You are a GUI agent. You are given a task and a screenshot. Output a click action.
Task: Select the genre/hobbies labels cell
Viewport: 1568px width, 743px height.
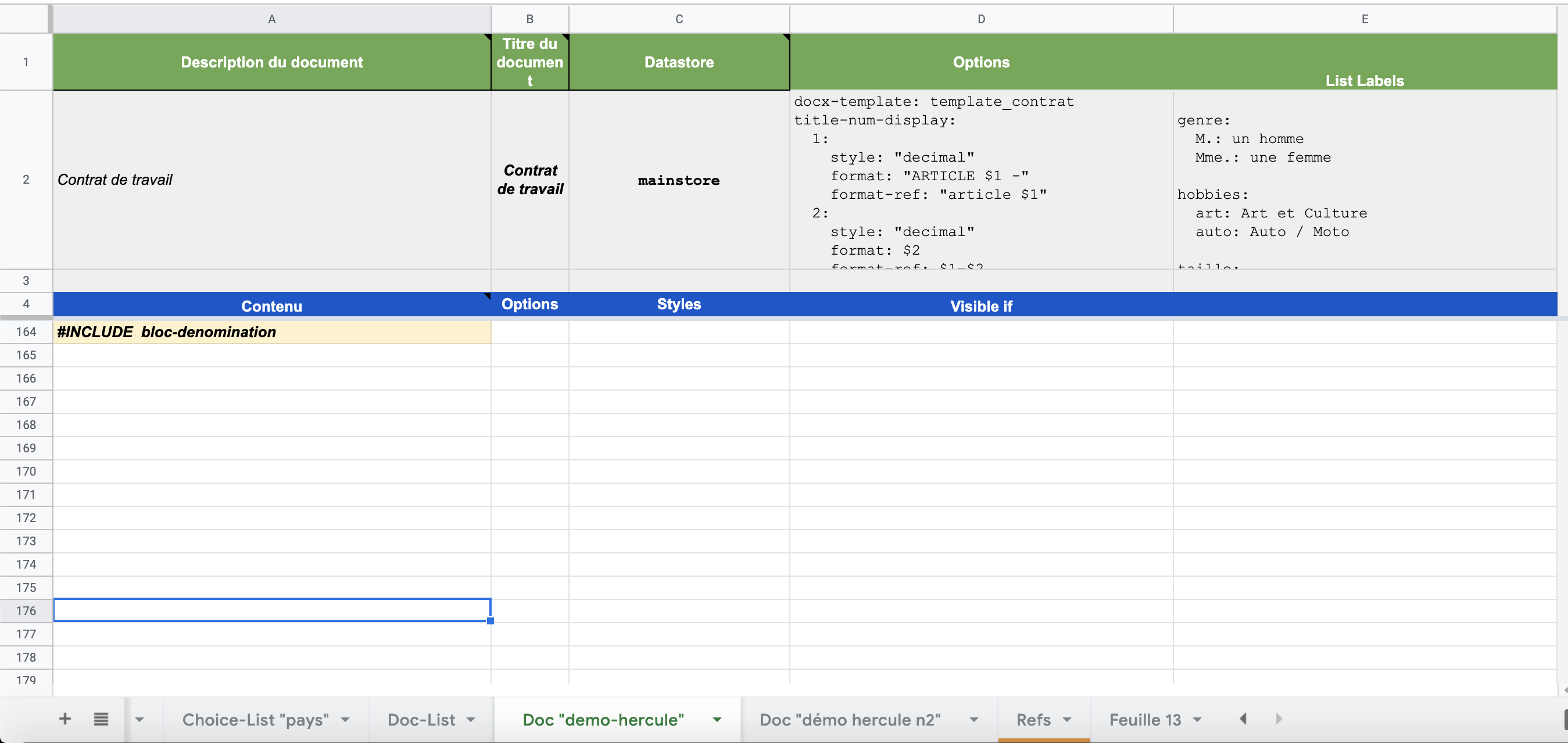coord(1365,180)
